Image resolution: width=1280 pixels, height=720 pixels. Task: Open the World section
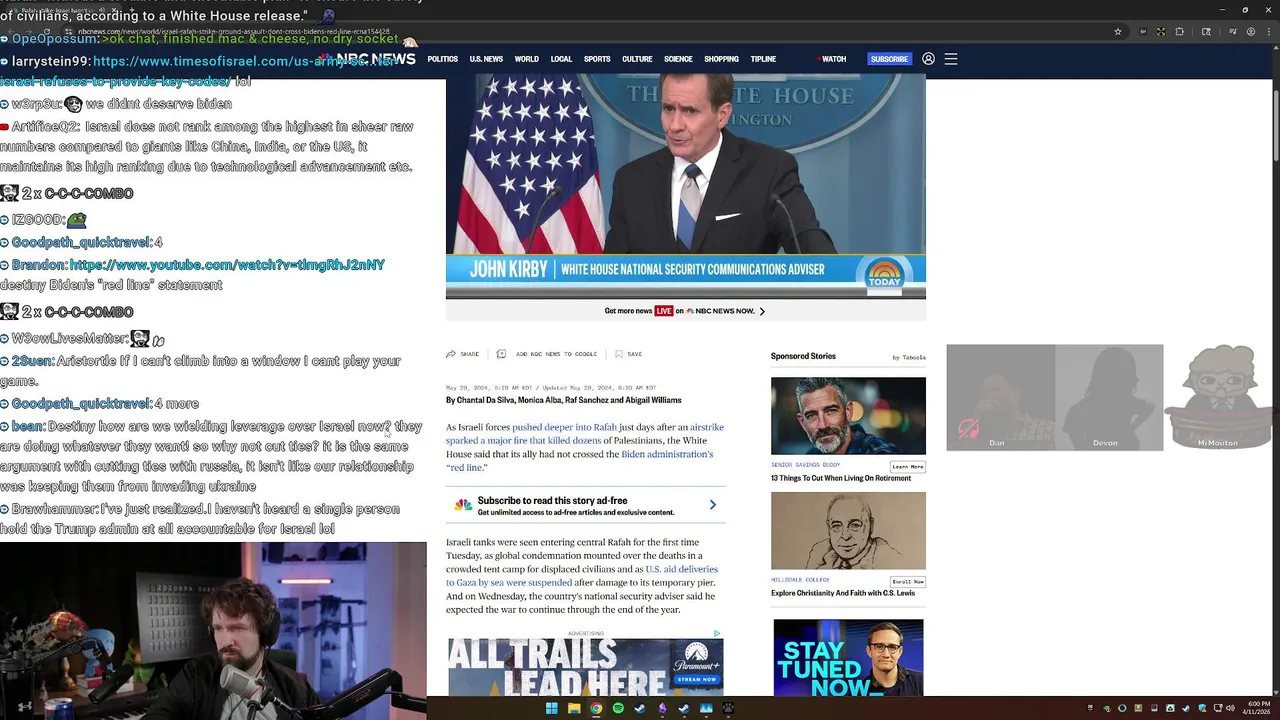(x=527, y=59)
